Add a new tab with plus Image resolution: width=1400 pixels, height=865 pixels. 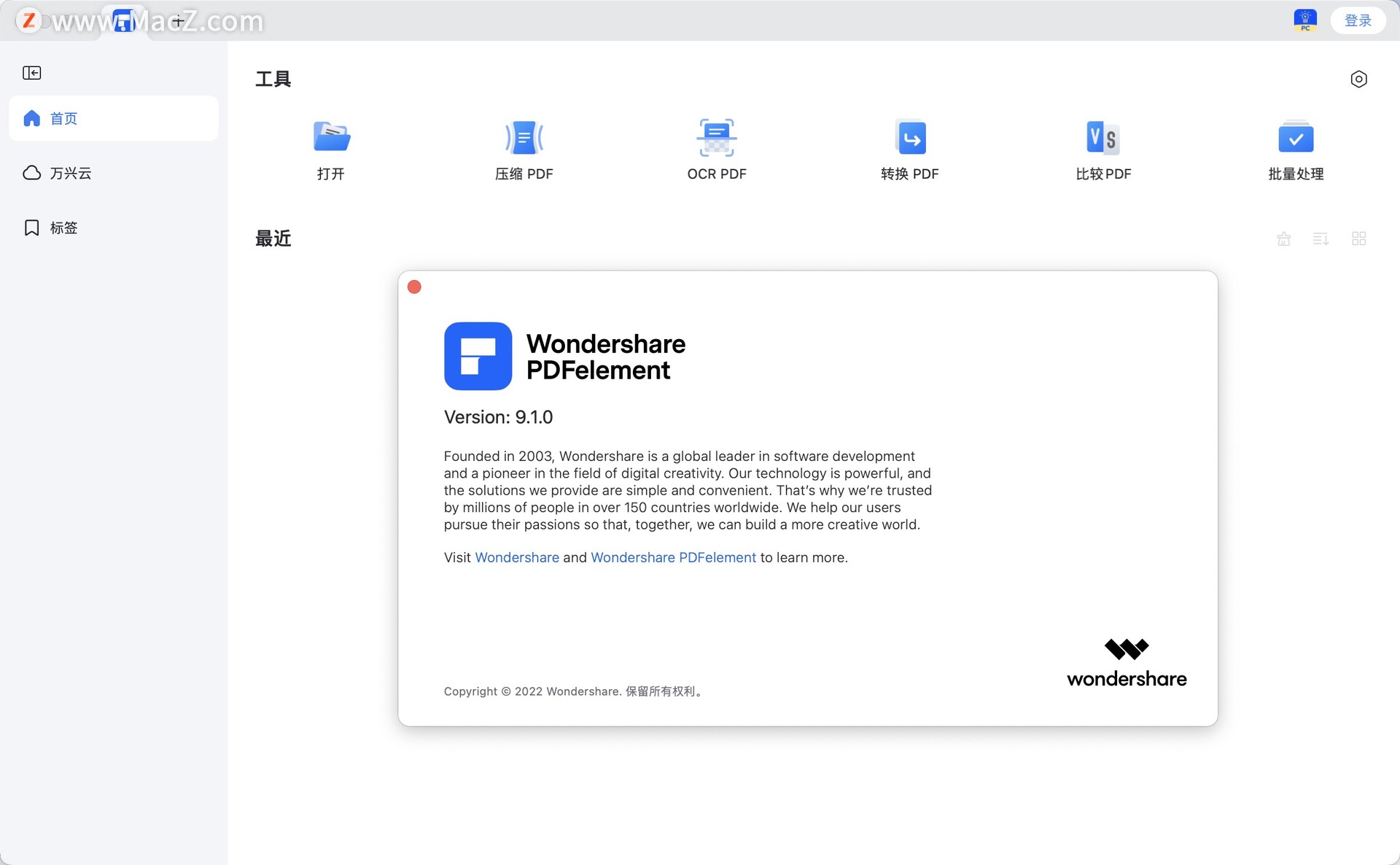pos(178,21)
